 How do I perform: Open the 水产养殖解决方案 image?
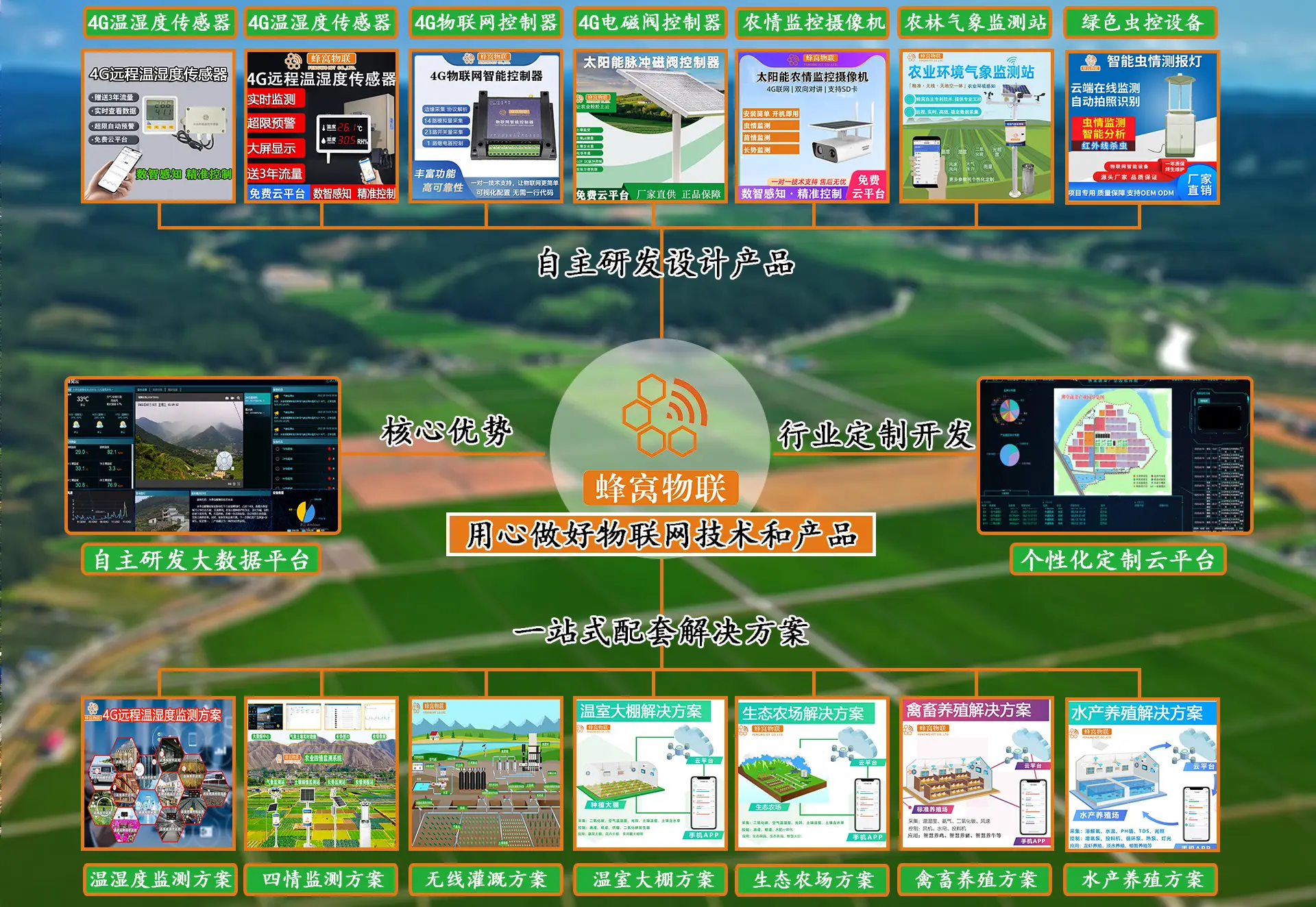click(x=1143, y=774)
